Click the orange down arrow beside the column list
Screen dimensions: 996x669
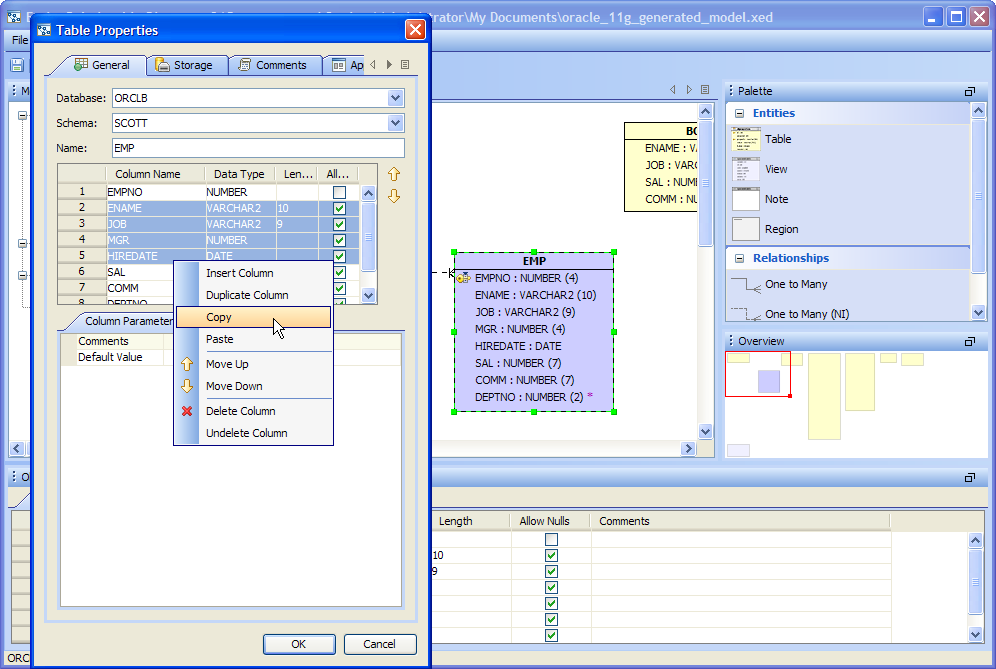(394, 196)
